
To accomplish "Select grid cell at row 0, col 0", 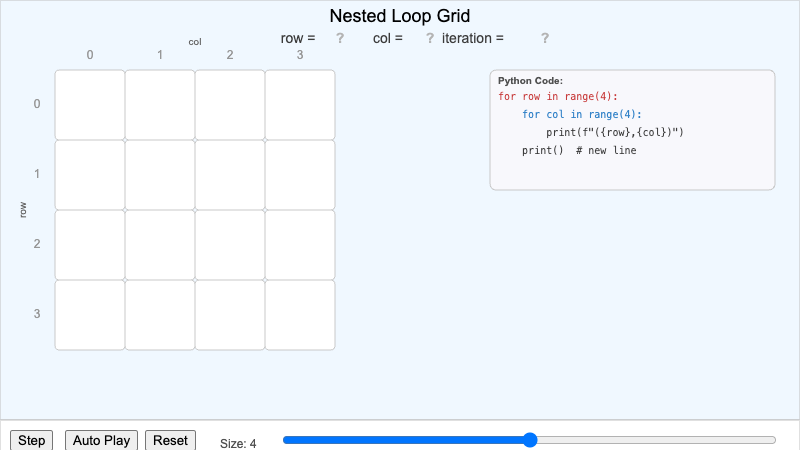I will pos(90,105).
